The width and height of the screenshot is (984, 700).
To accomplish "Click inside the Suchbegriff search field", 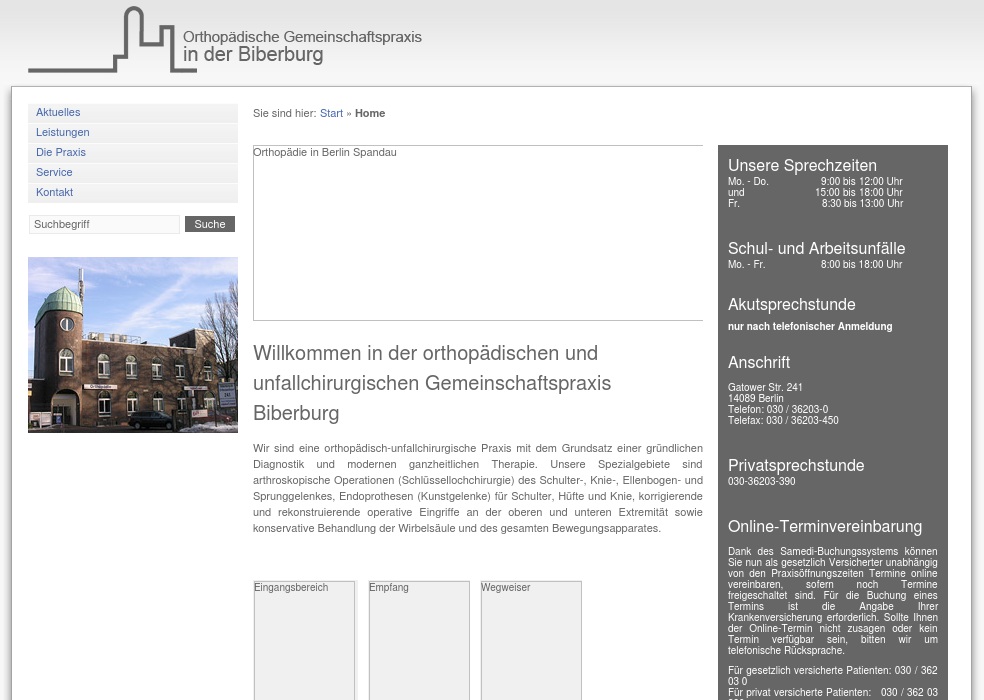I will [x=104, y=224].
